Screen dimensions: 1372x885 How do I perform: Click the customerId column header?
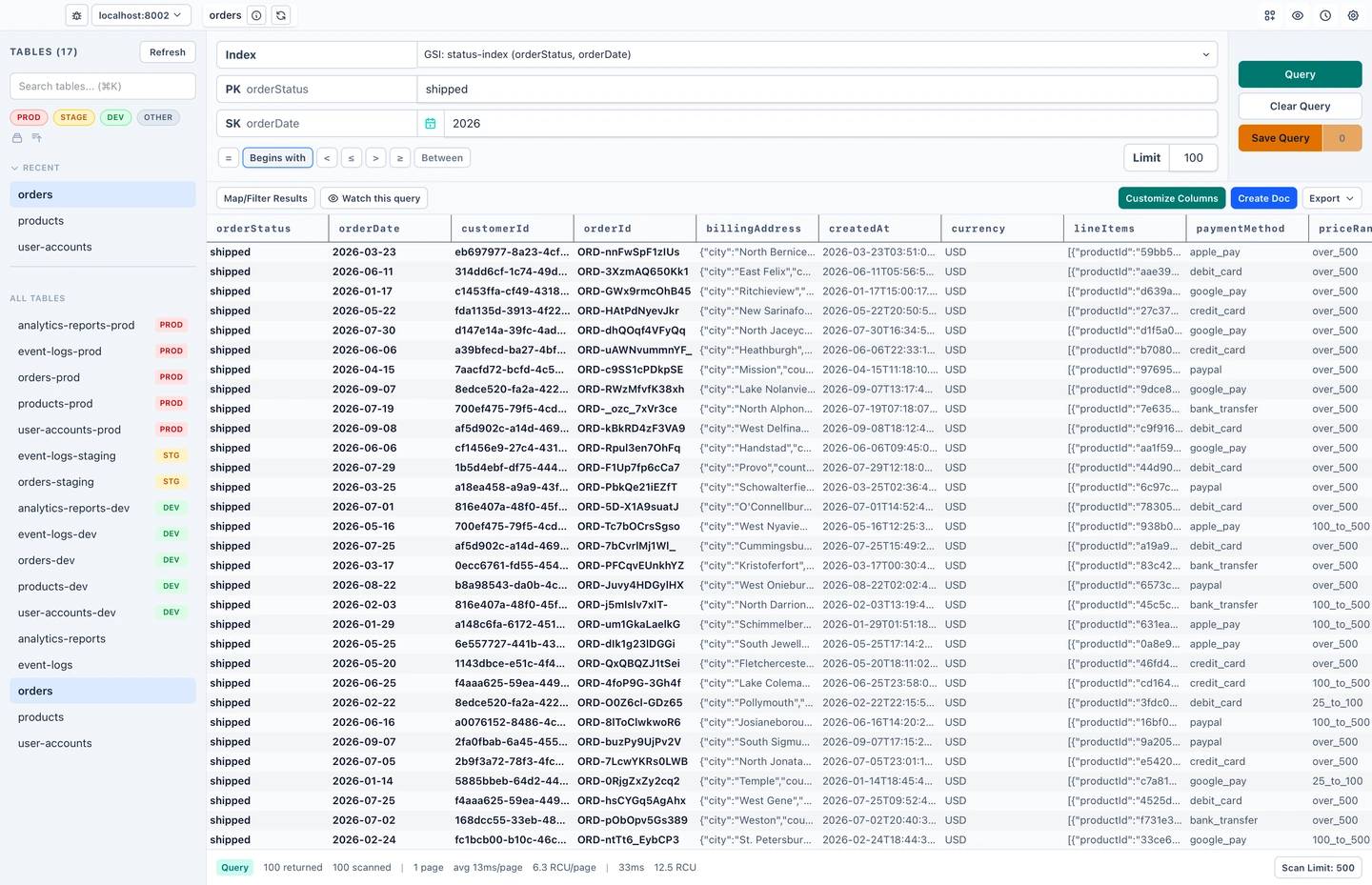[513, 229]
